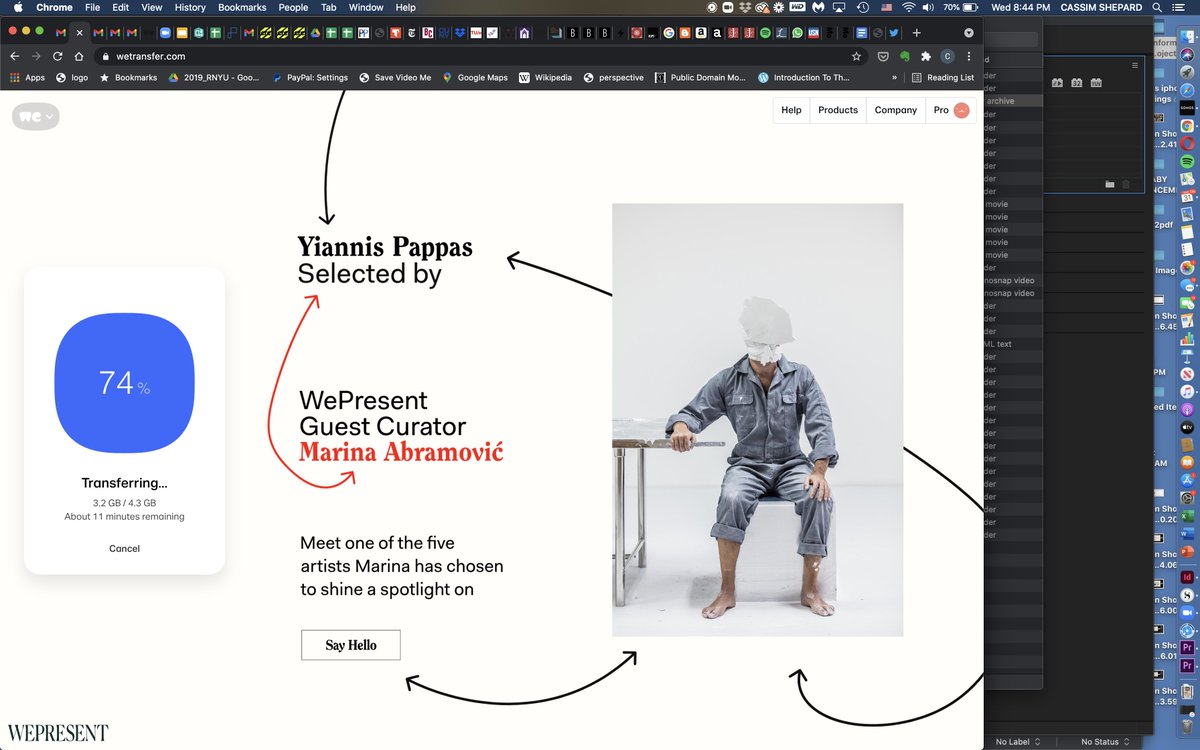Open the WeTransfer logo menu
This screenshot has width=1200, height=750.
coord(36,116)
